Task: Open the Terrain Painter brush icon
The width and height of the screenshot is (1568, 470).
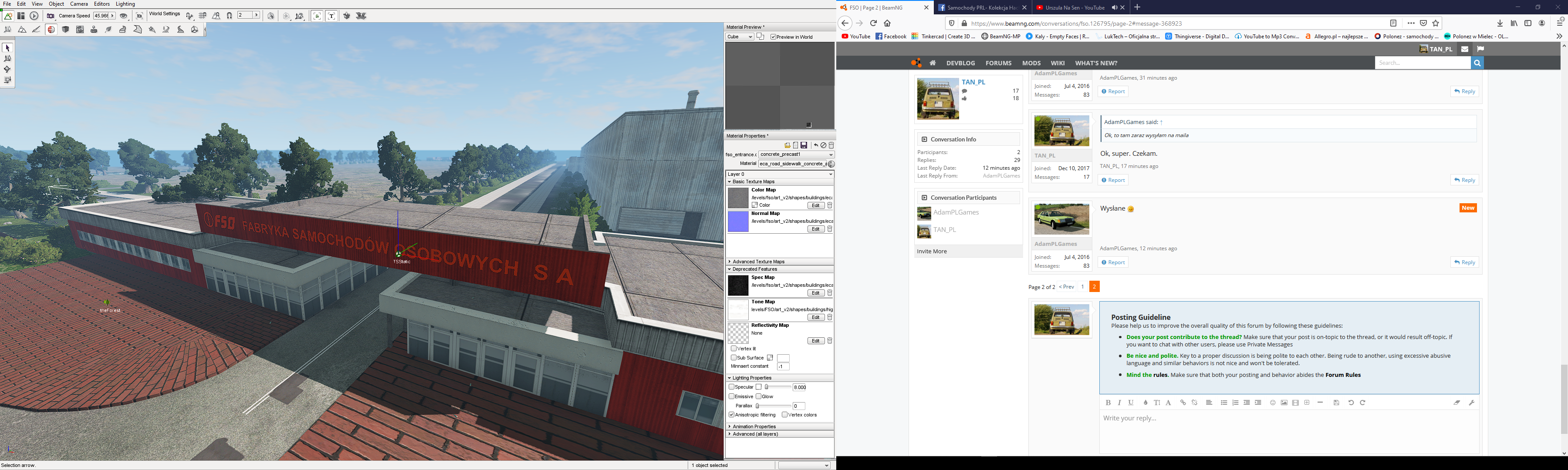Action: point(37,29)
